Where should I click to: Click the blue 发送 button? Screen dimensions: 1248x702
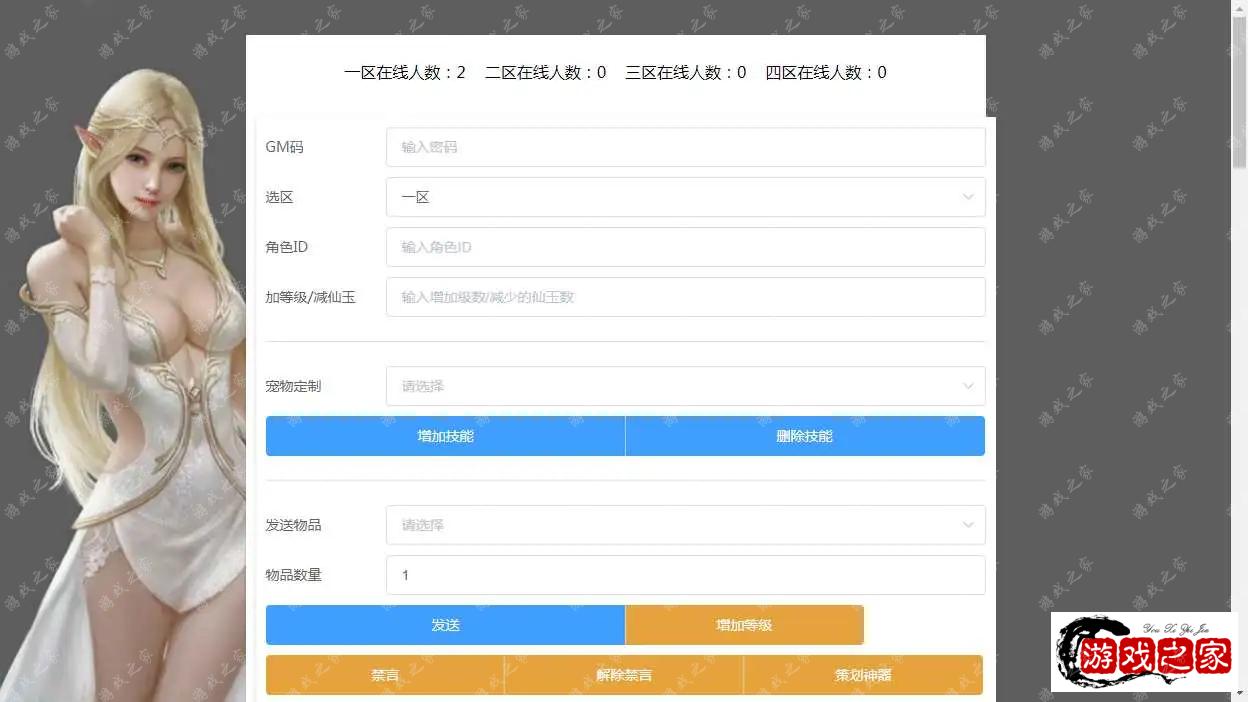(445, 625)
